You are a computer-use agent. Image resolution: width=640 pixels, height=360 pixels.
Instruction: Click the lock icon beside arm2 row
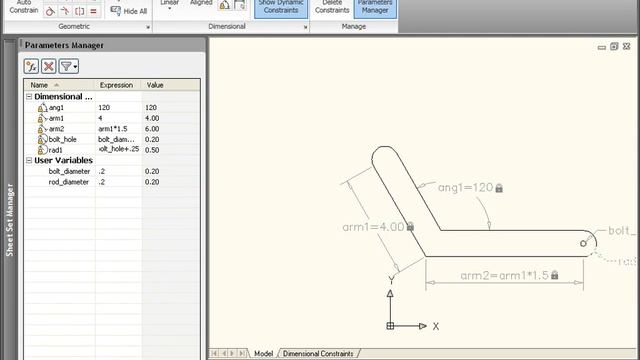(41, 129)
